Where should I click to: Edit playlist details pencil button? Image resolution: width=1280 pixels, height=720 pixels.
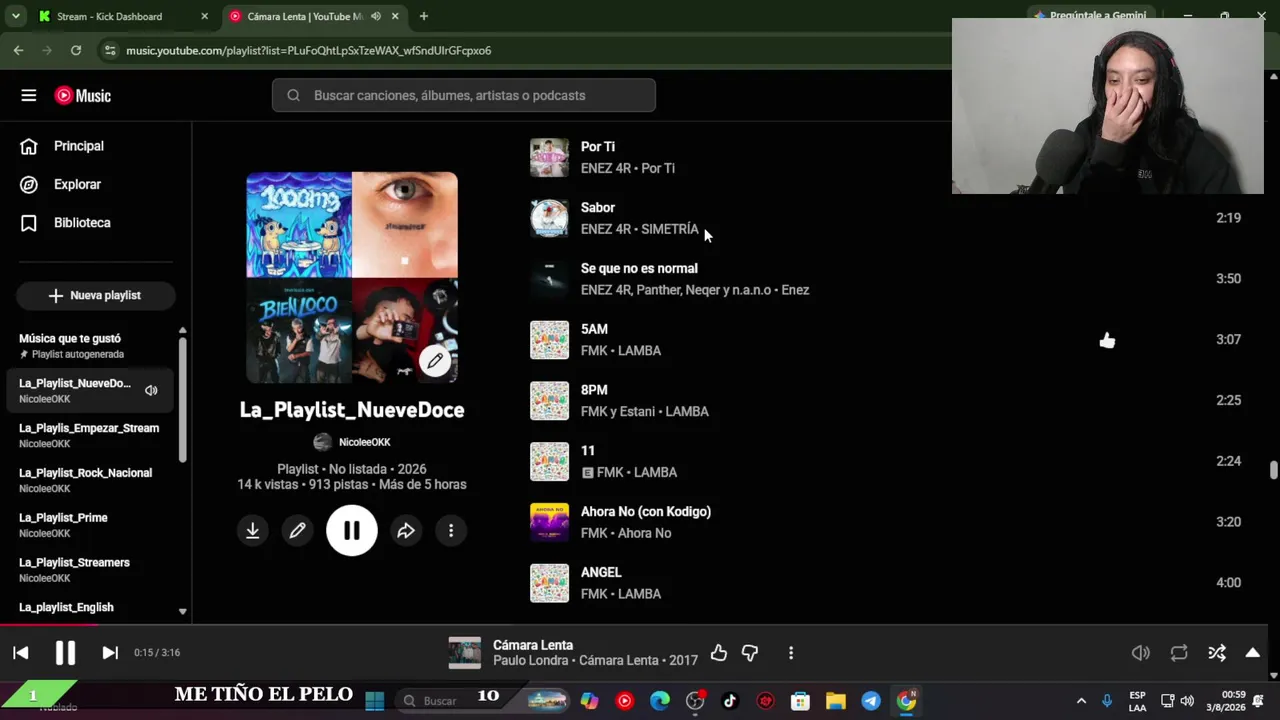tap(297, 531)
